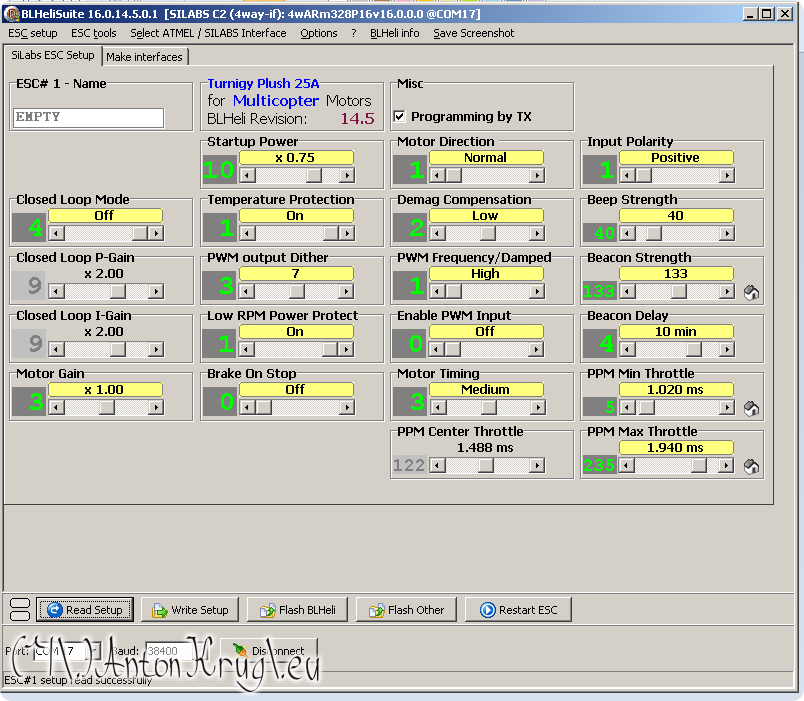Increase PPM Center Throttle with right arrow

537,465
